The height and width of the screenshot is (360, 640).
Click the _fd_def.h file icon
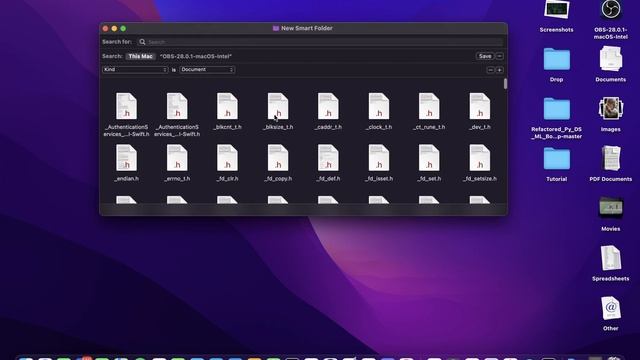pyautogui.click(x=328, y=158)
